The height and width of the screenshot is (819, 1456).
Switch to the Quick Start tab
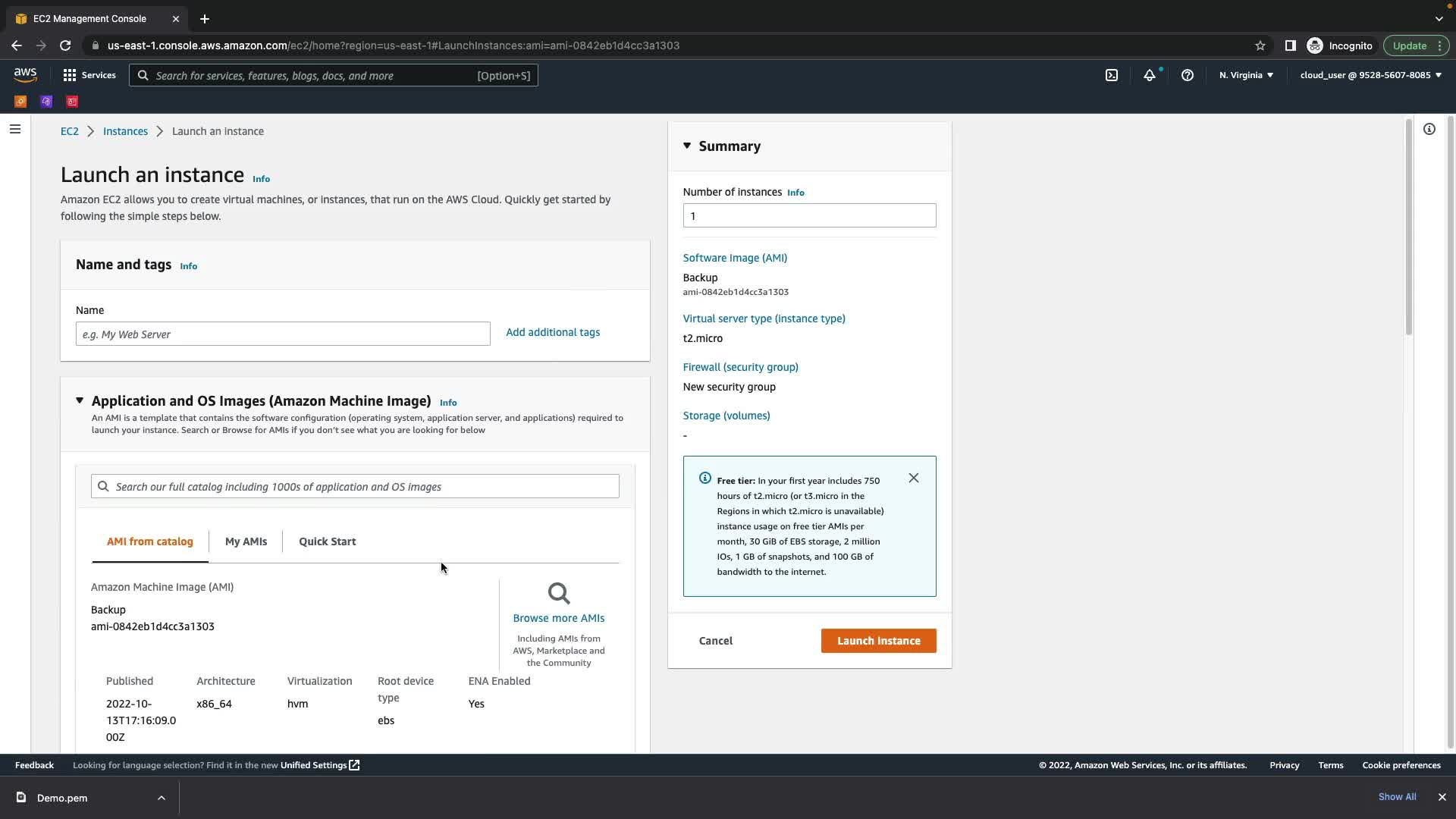tap(327, 541)
